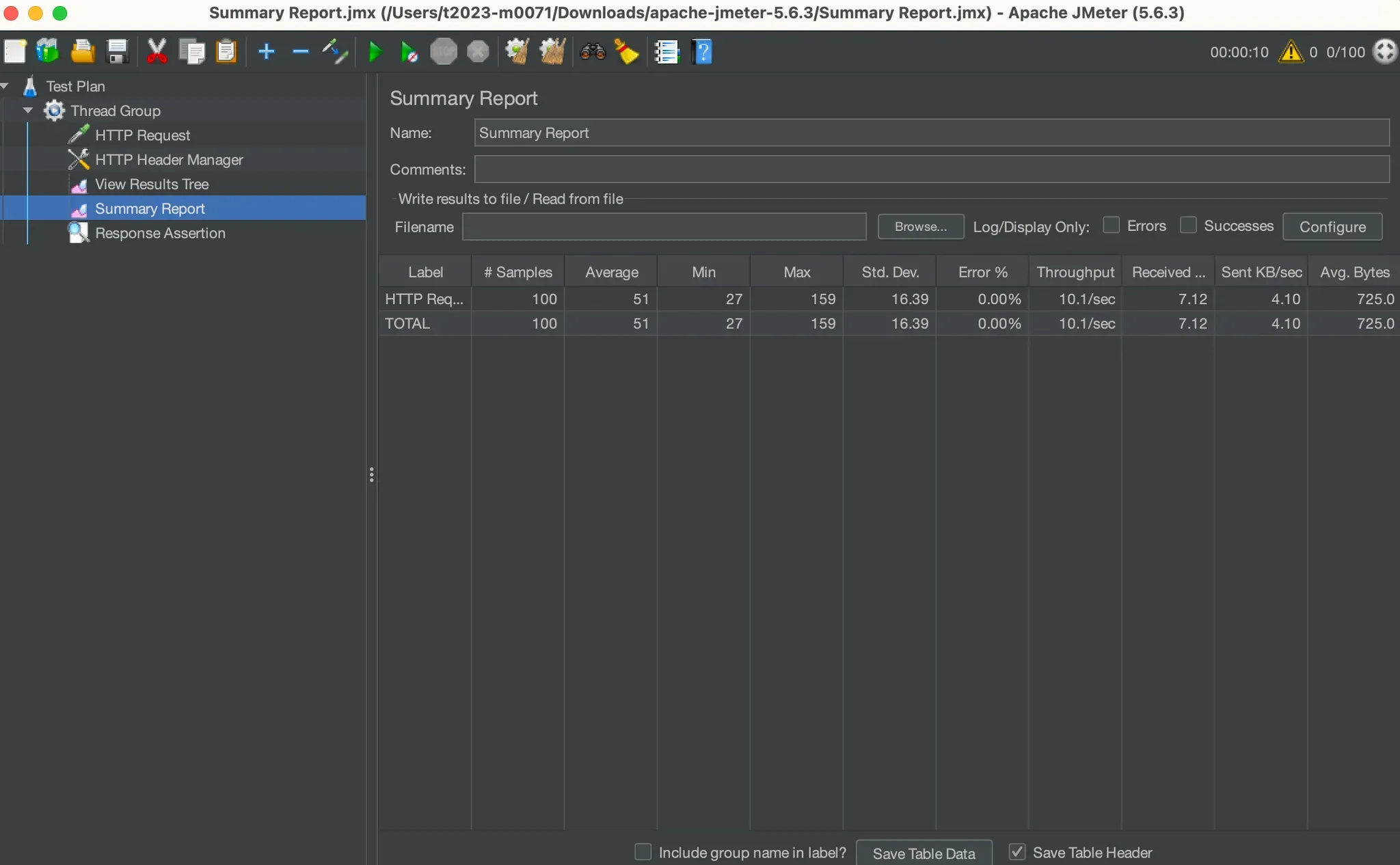Clear all results with Clear All icon

click(552, 52)
